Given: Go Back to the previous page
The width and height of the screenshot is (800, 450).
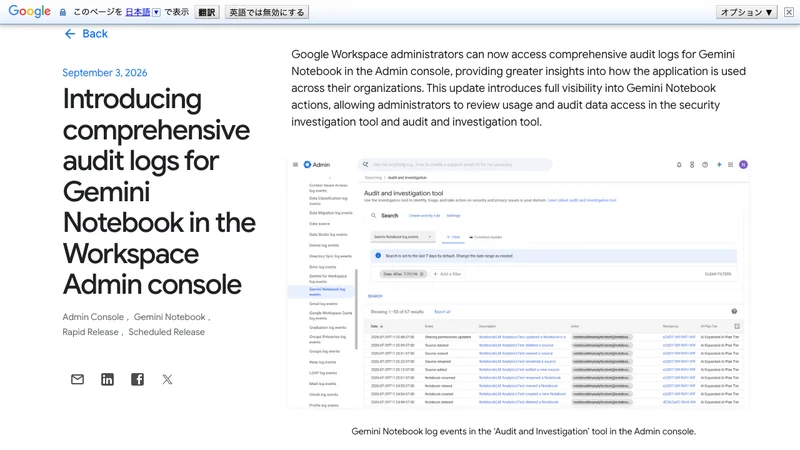Looking at the screenshot, I should (x=86, y=34).
